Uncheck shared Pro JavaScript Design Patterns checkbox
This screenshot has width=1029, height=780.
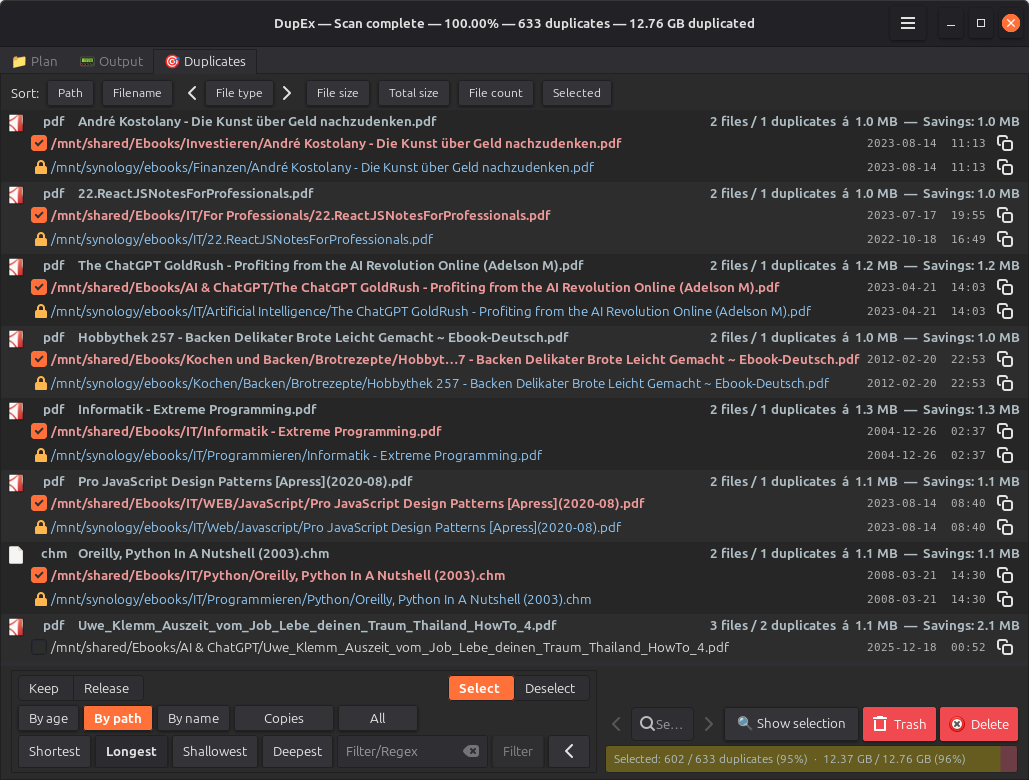[39, 503]
